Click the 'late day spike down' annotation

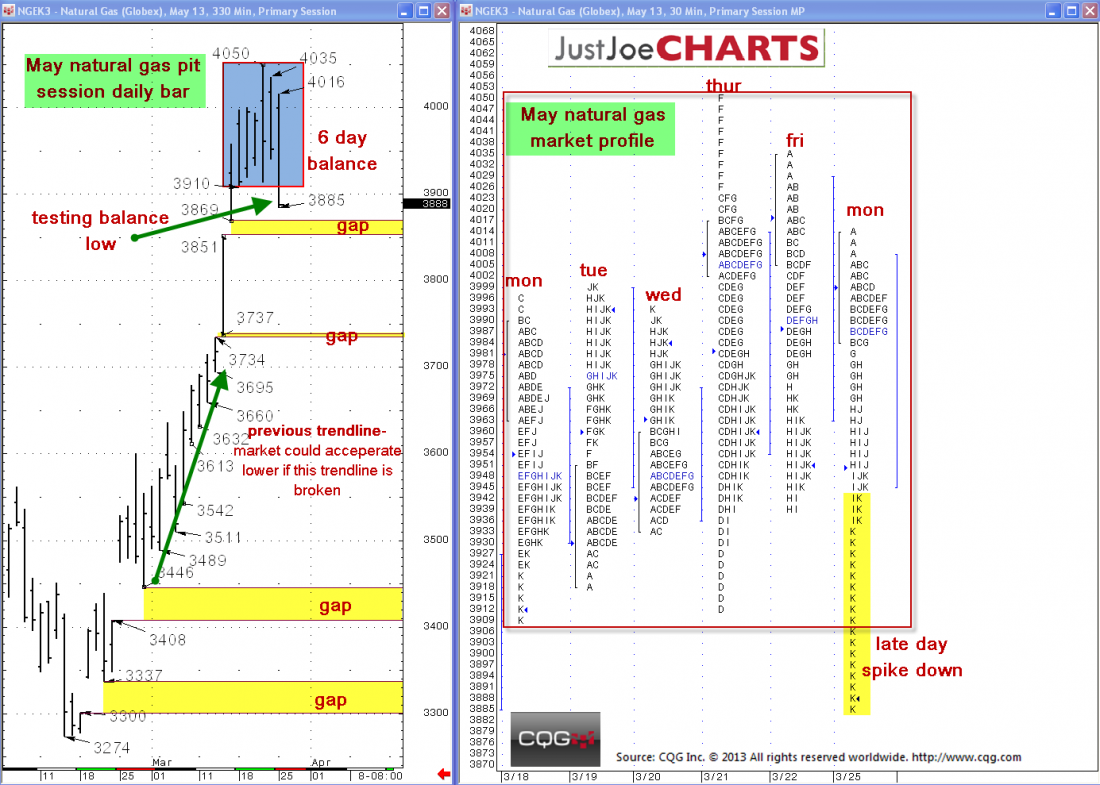pyautogui.click(x=912, y=657)
